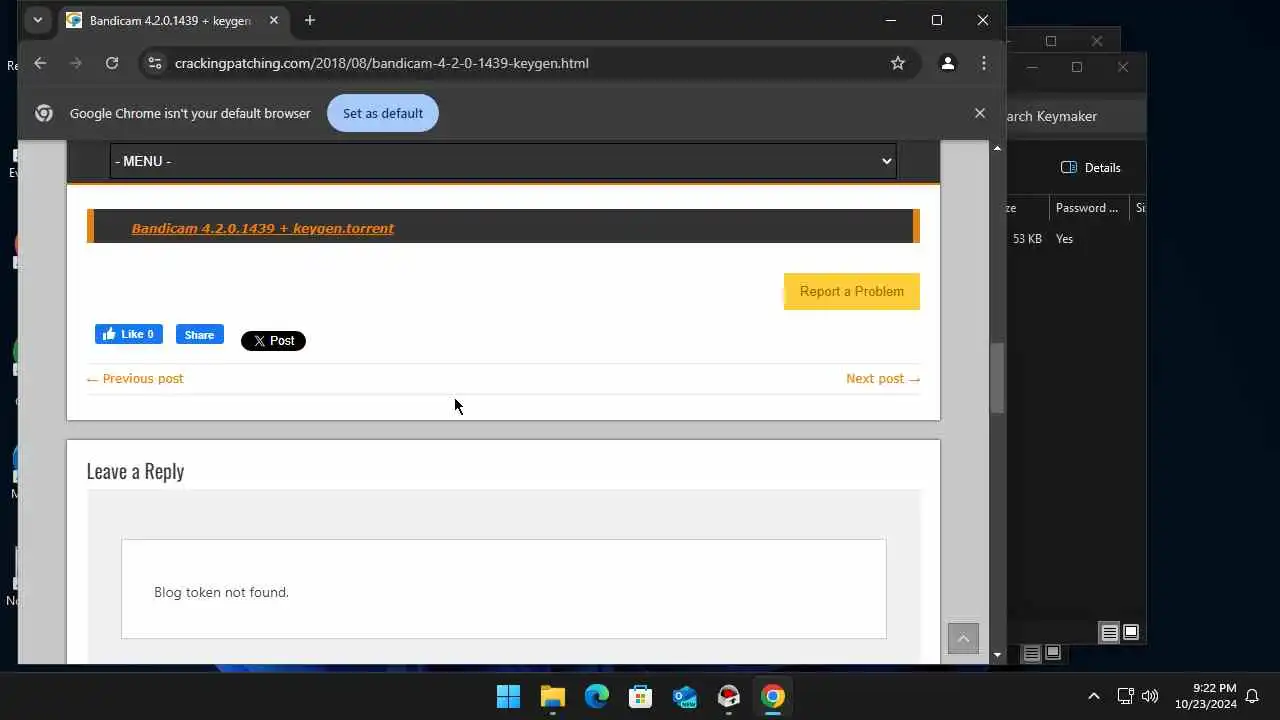Click the Search Keymaker box in background window
Screen dimensions: 1280x720
pos(1075,116)
